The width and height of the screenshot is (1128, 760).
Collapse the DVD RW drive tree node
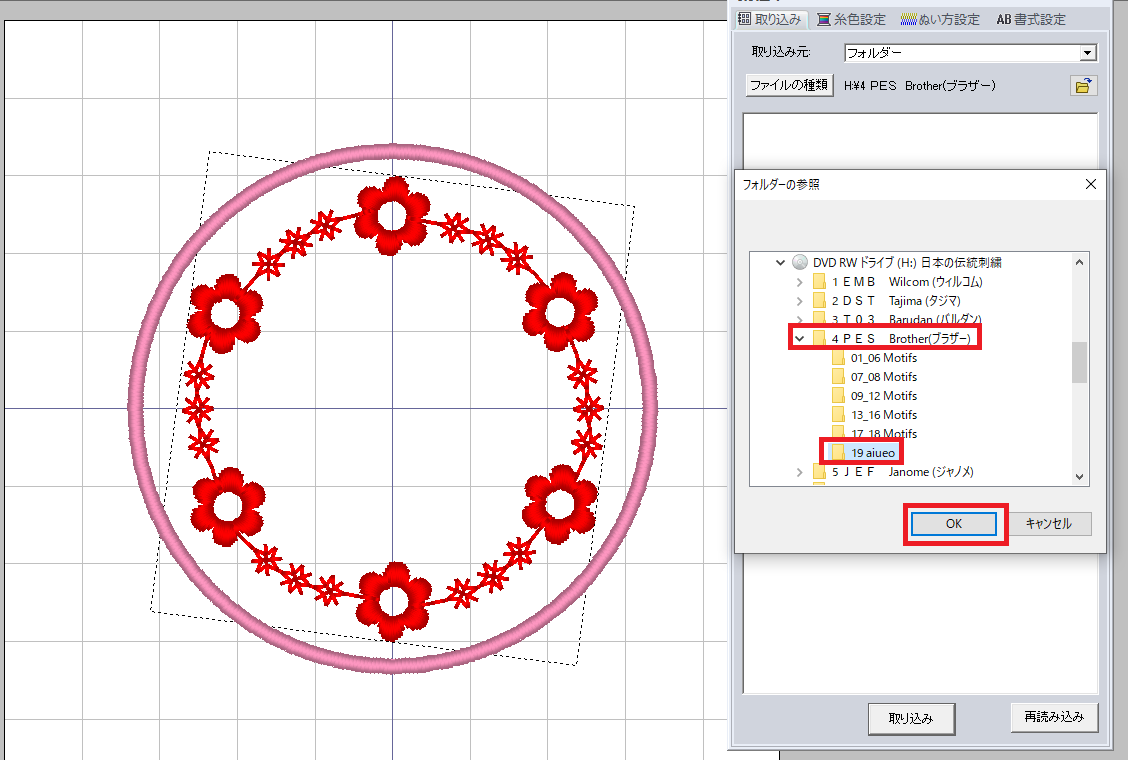coord(780,263)
